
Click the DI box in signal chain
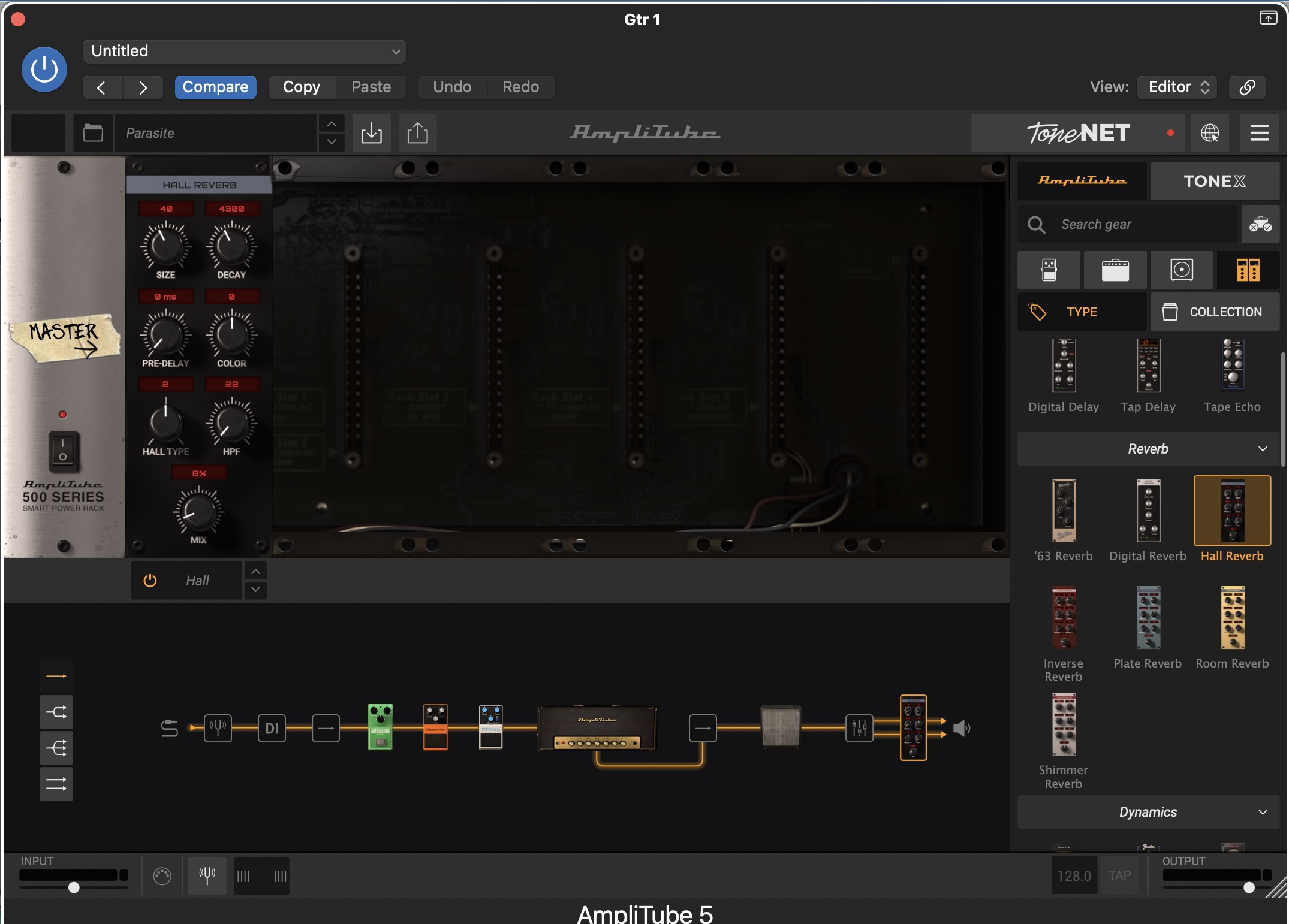(x=272, y=728)
